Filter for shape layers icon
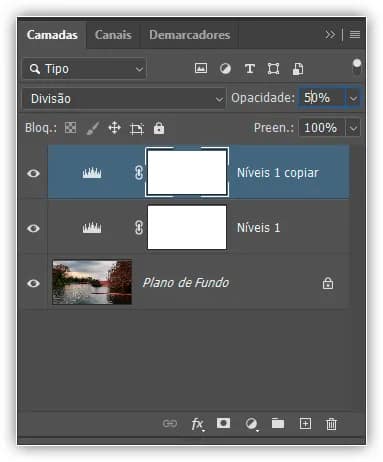 pos(273,69)
